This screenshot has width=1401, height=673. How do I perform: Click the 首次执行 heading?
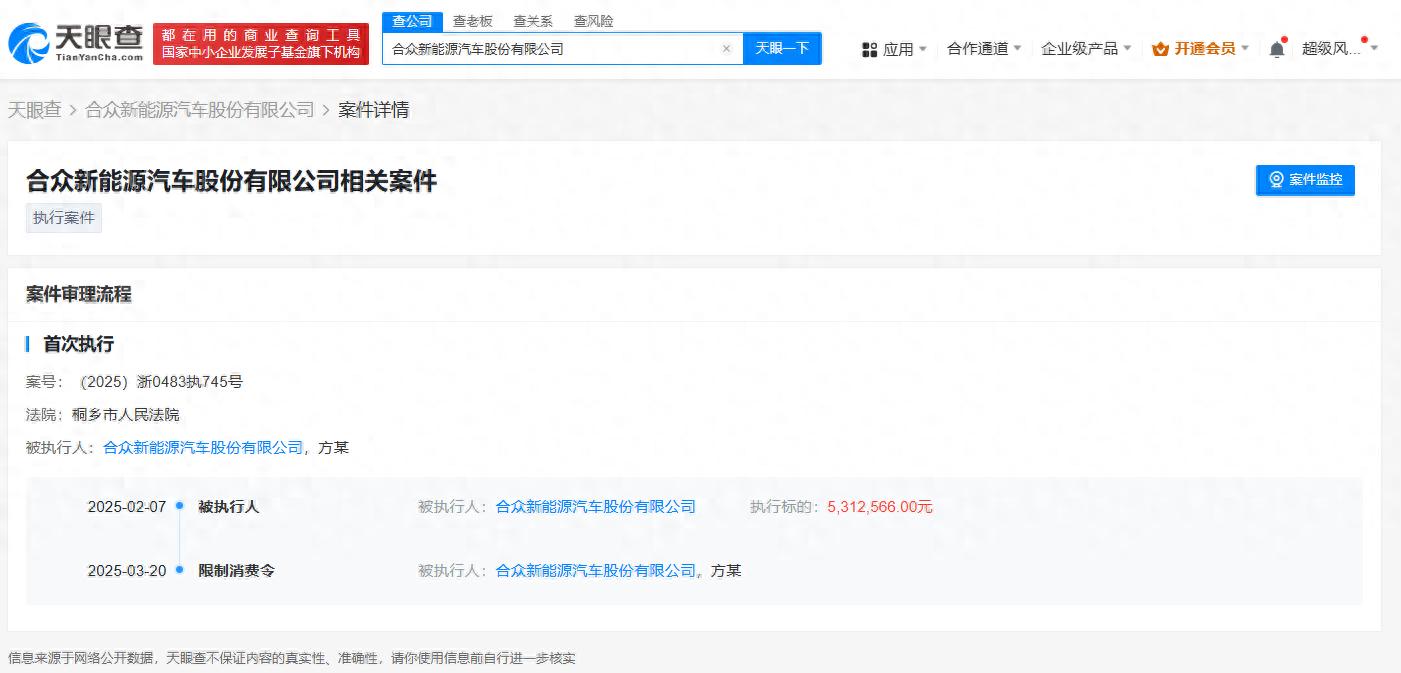(x=78, y=344)
